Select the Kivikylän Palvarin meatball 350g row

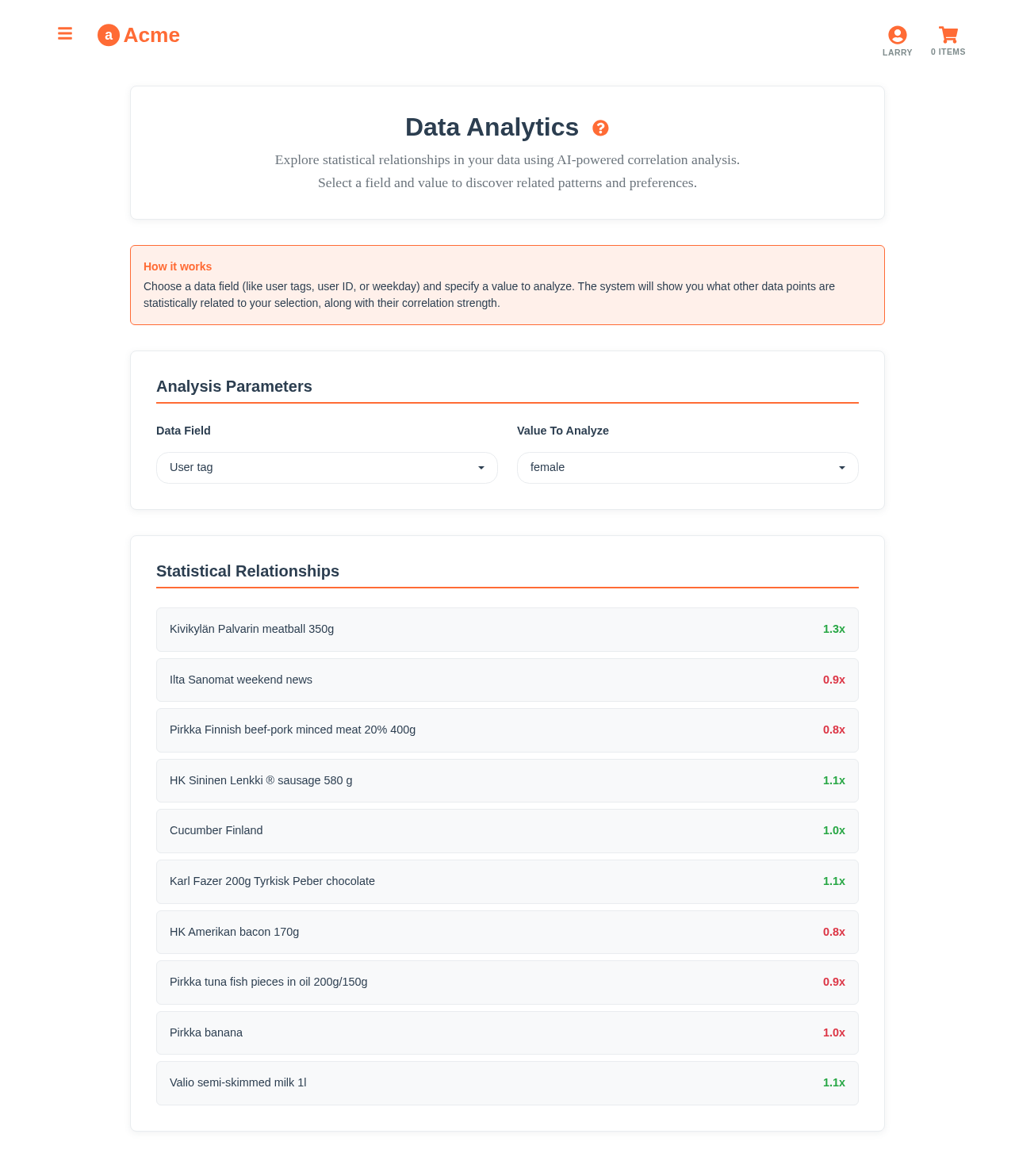pyautogui.click(x=507, y=630)
